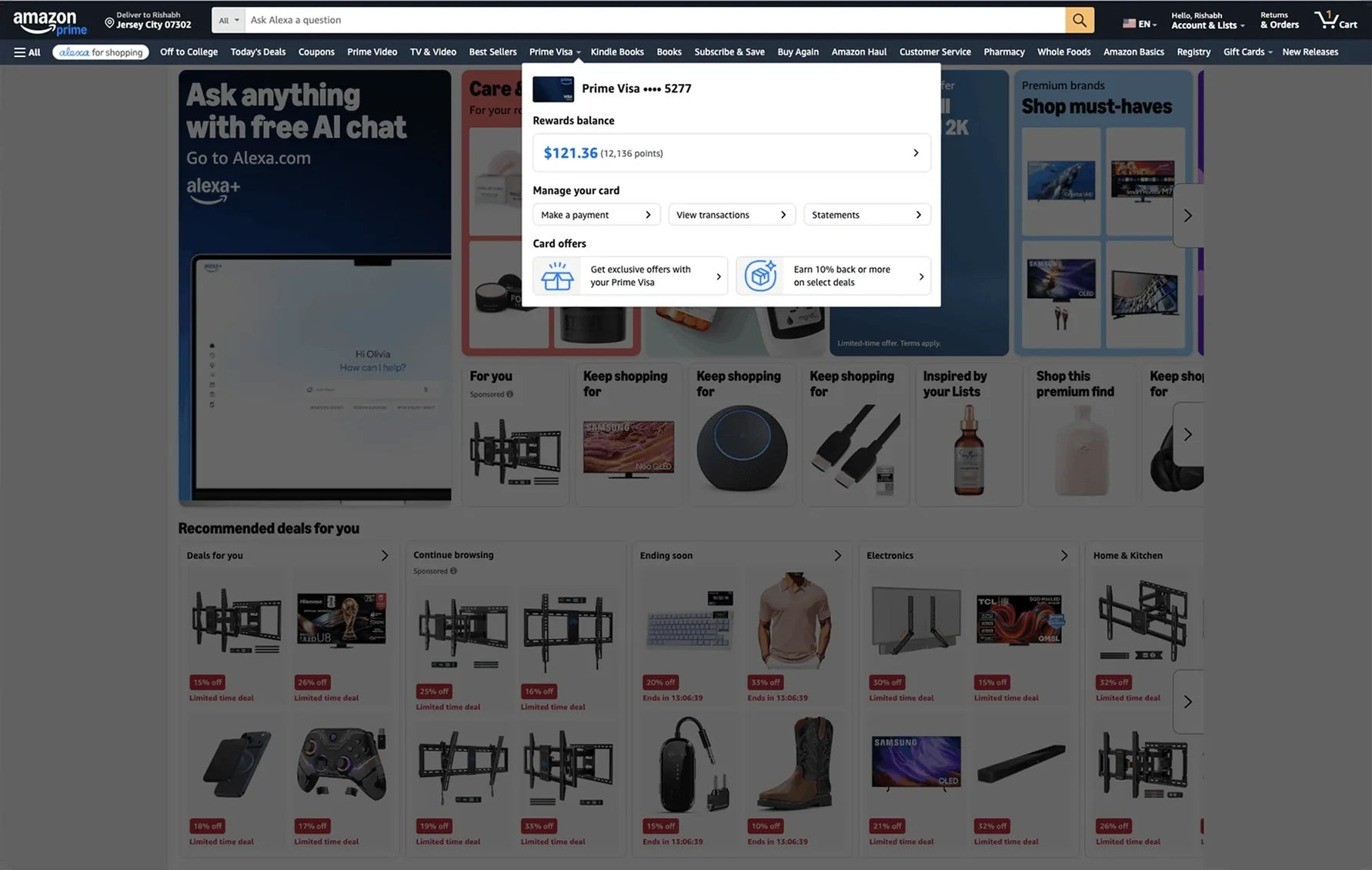Click Make a payment button
Viewport: 1372px width, 870px height.
coord(596,215)
